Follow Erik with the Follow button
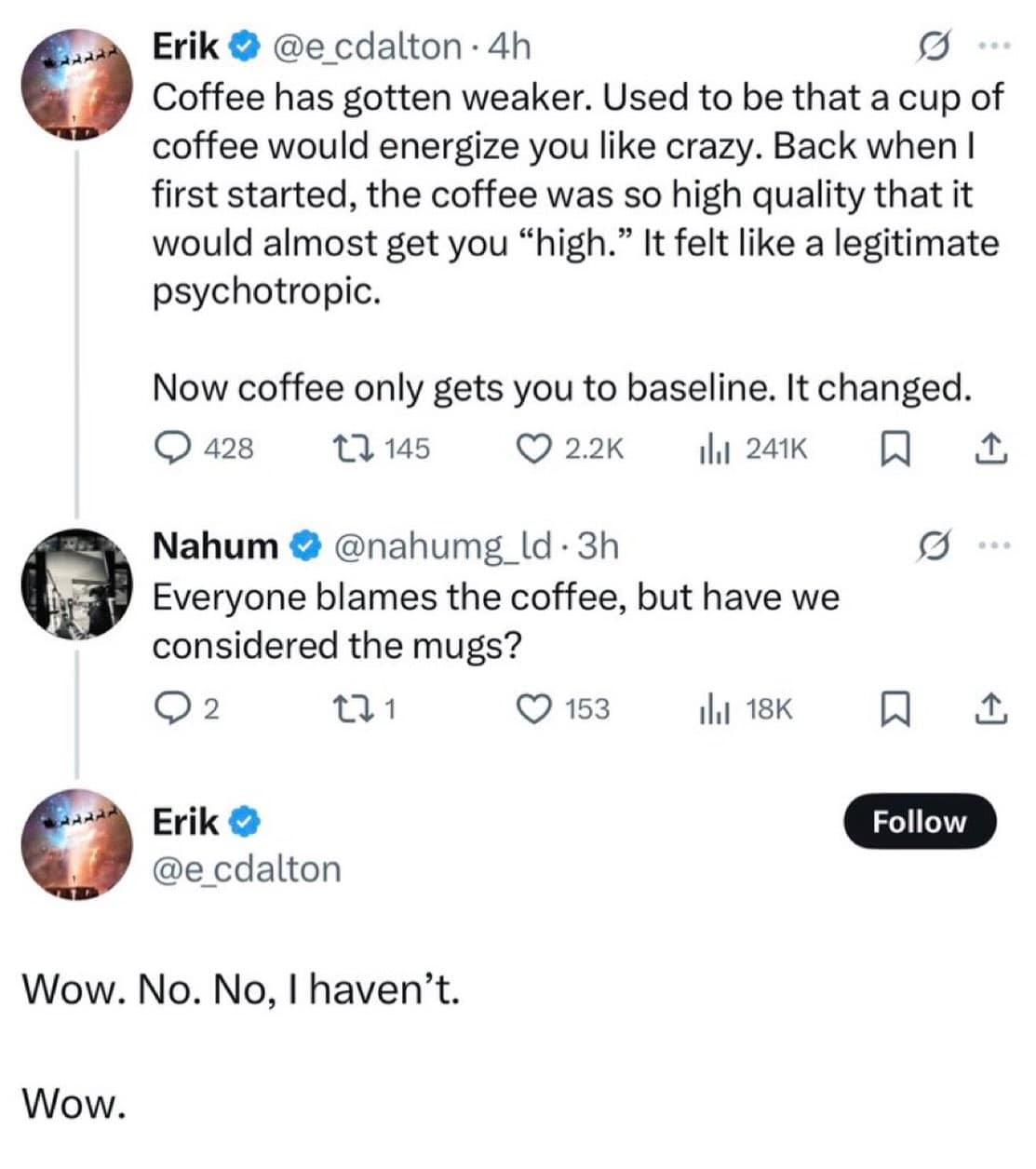The height and width of the screenshot is (1169, 1036). pyautogui.click(x=920, y=822)
